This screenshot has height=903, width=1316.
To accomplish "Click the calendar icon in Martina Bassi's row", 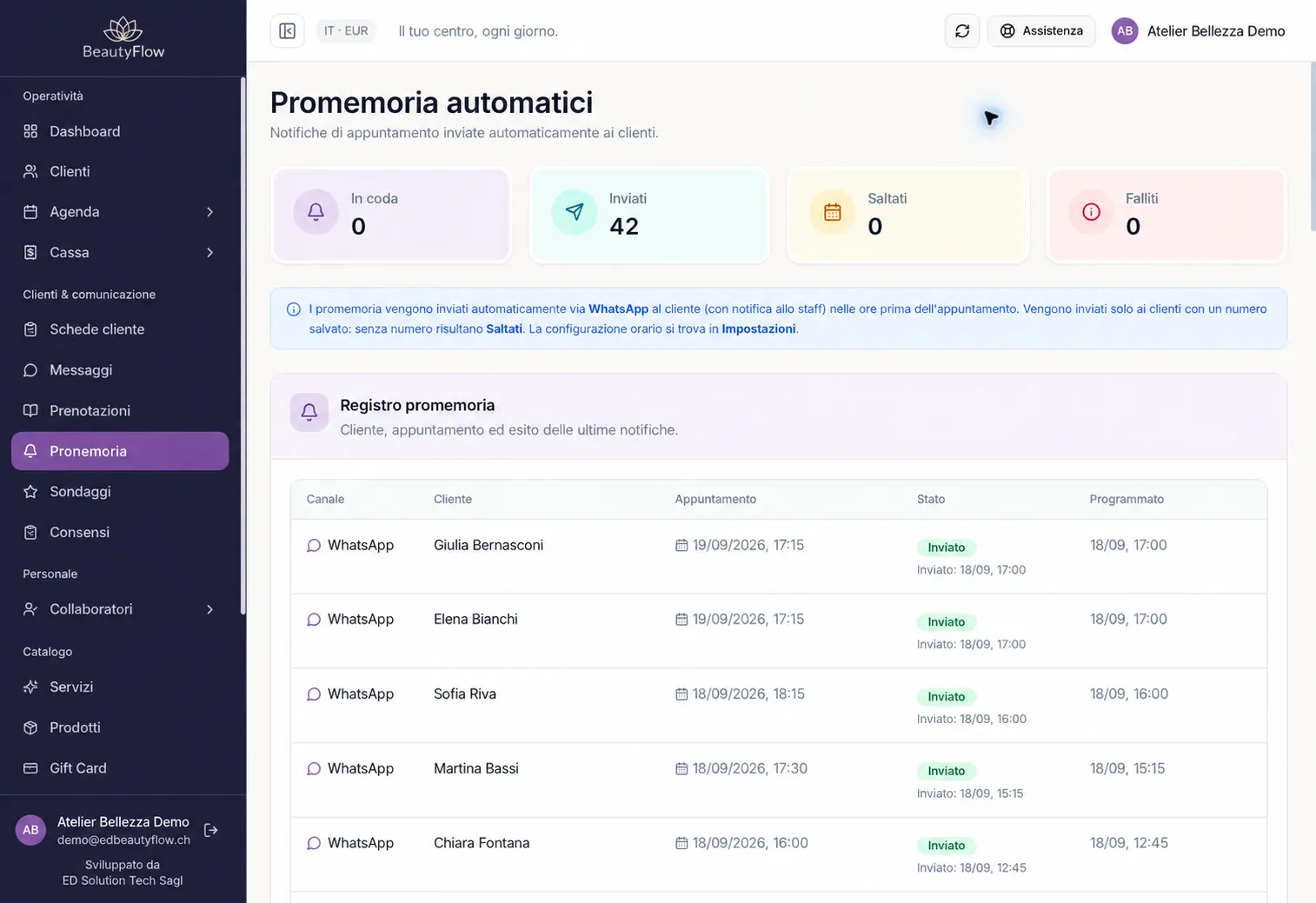I will pos(681,769).
